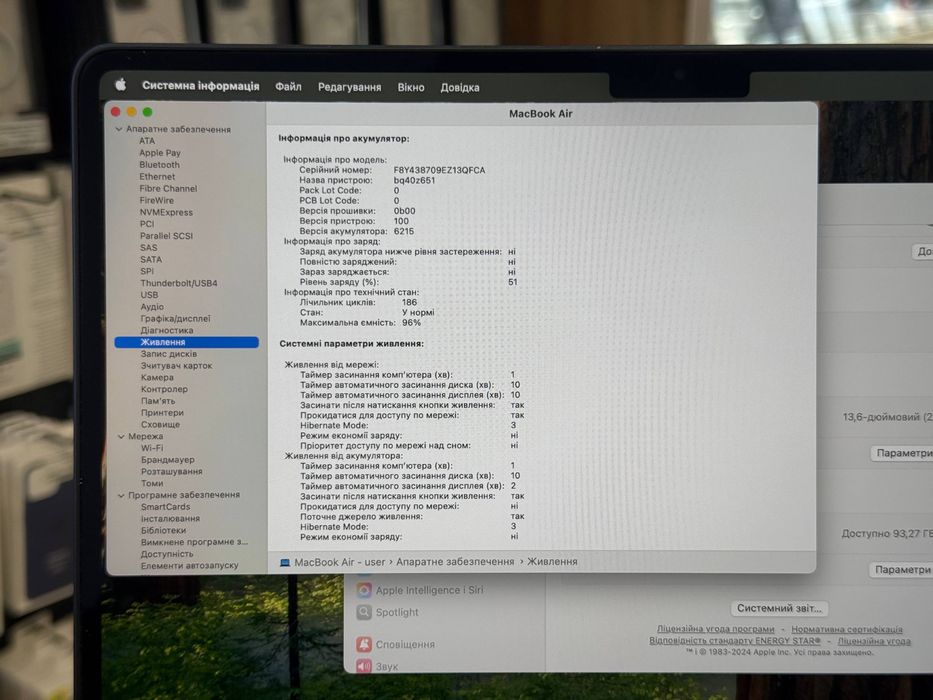Select Ethernet in the sidebar
The width and height of the screenshot is (933, 700).
coord(157,177)
